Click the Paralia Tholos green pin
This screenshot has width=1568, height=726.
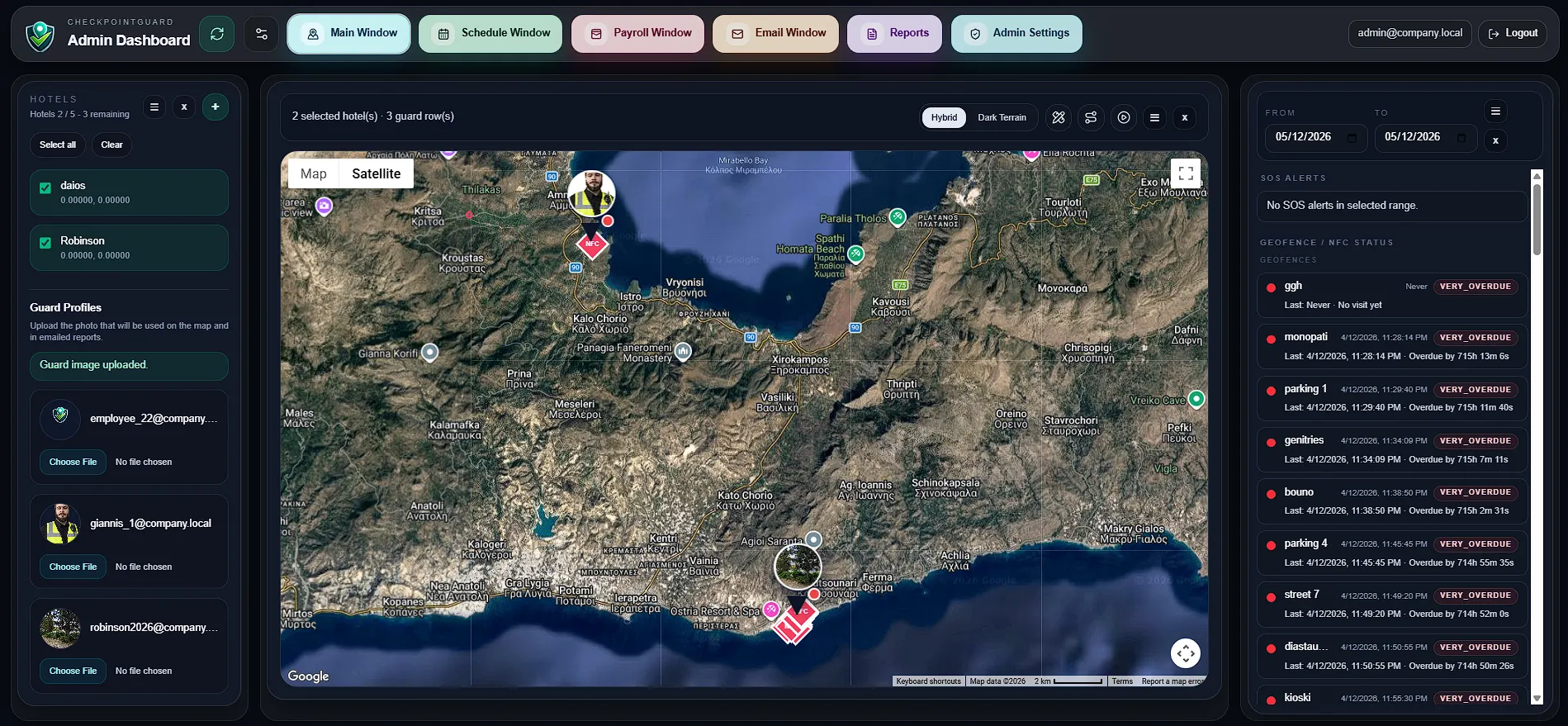tap(898, 217)
